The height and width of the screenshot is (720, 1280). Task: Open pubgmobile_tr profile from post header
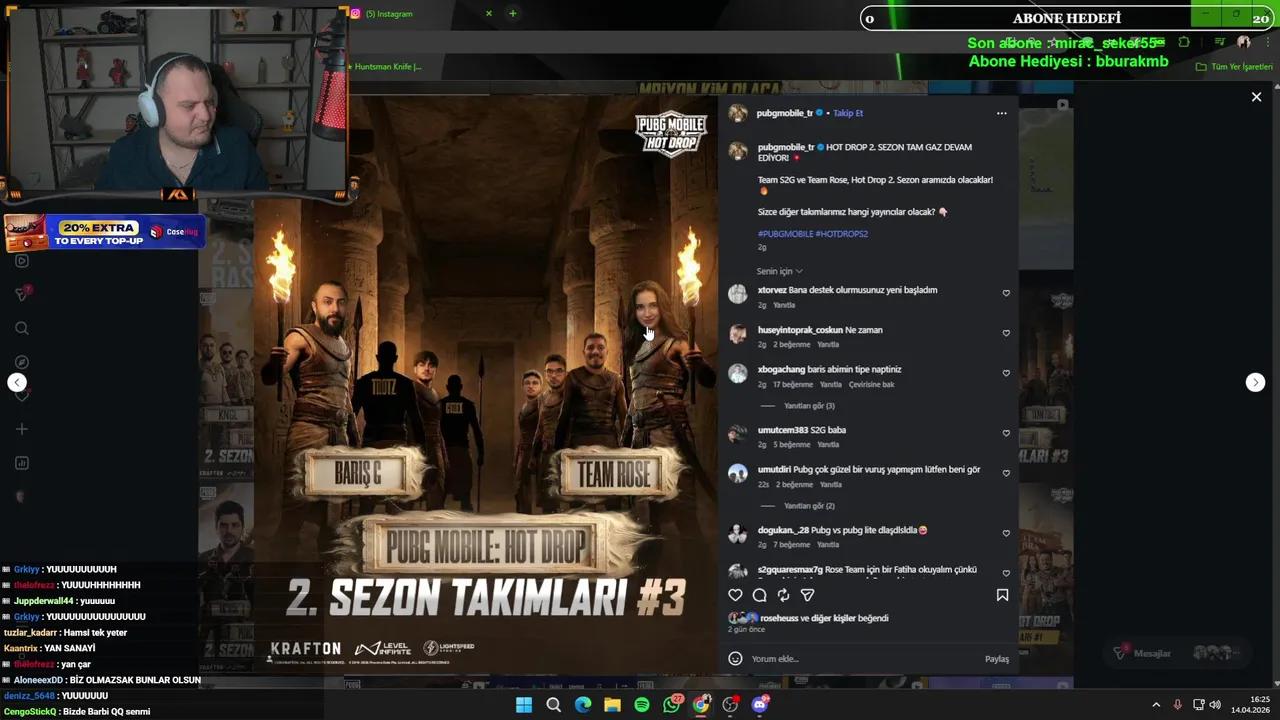click(x=785, y=113)
